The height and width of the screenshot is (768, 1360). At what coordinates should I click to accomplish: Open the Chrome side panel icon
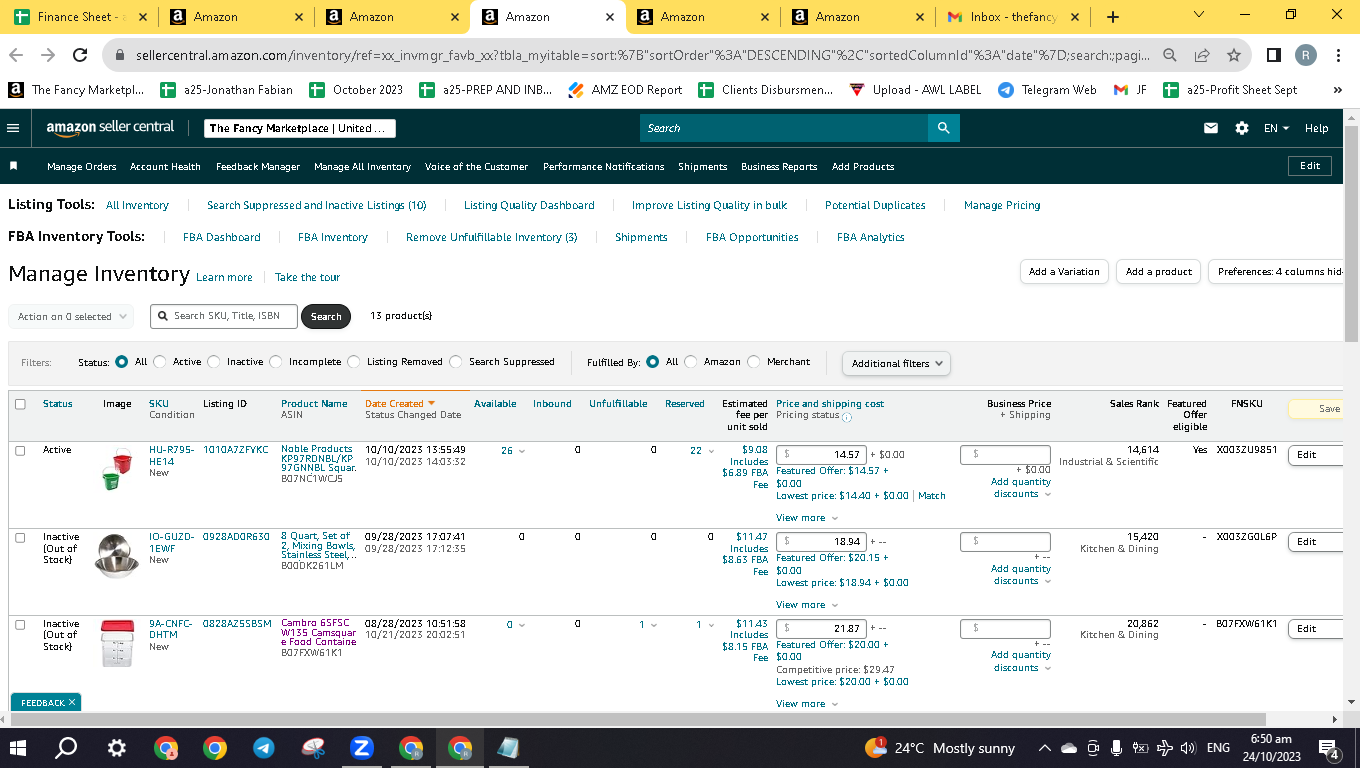(1274, 55)
